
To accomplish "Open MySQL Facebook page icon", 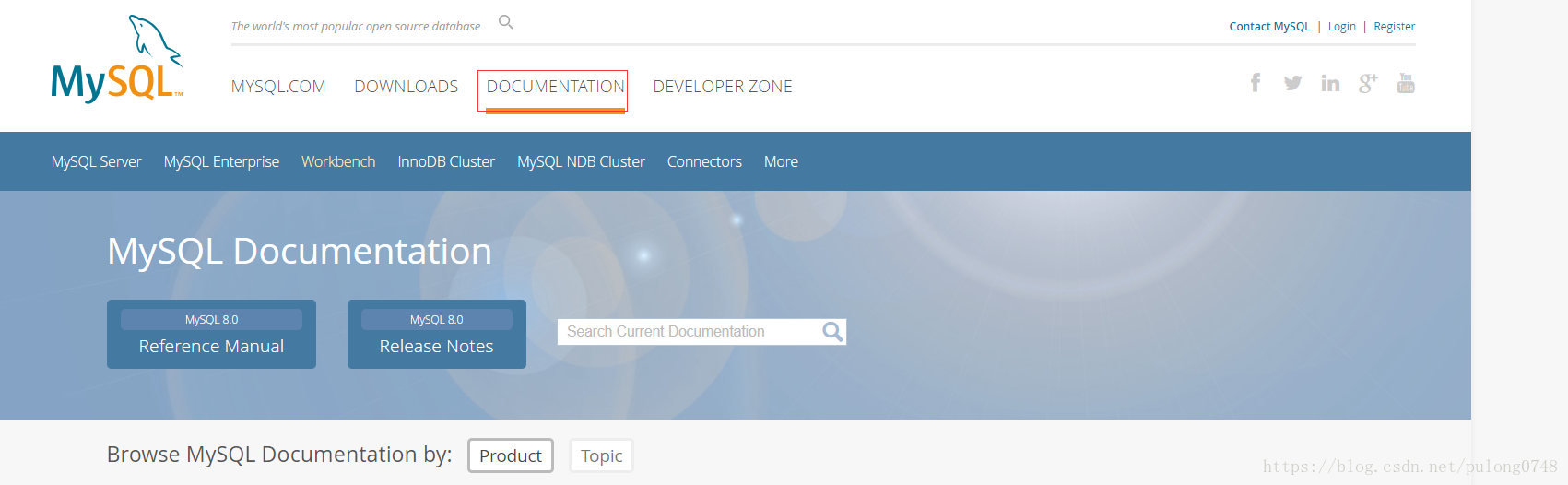I will click(1256, 83).
